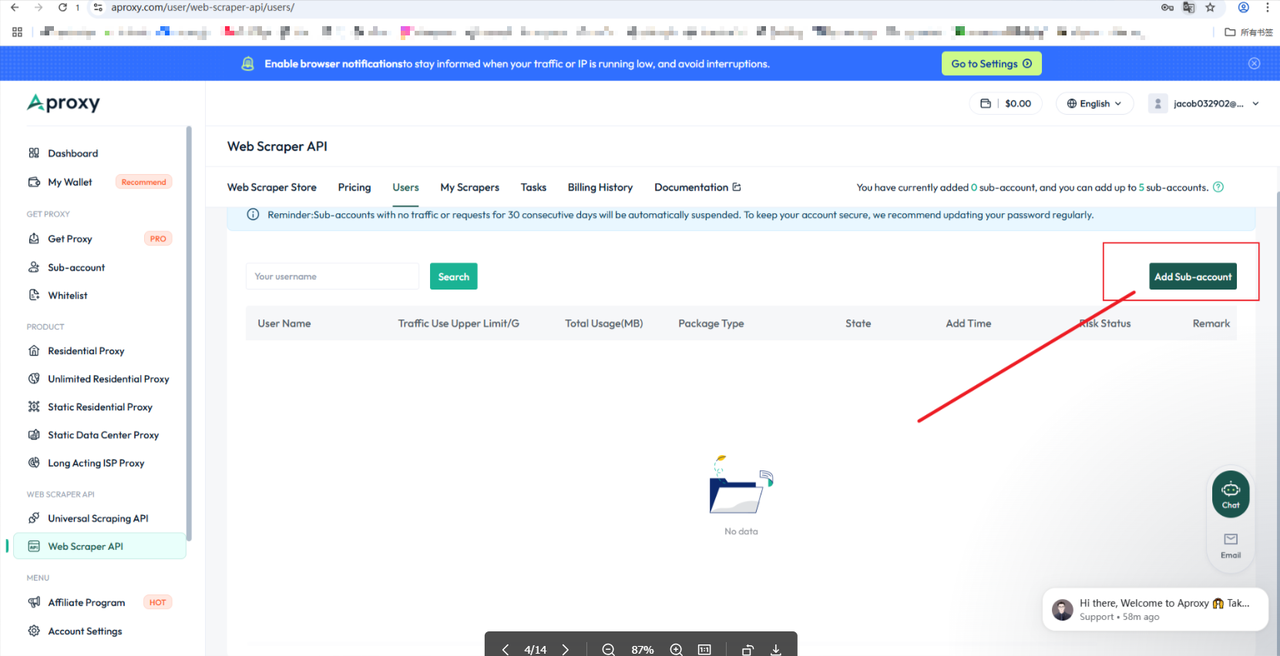
Task: Click the Universal Scraping API icon
Action: click(x=34, y=518)
